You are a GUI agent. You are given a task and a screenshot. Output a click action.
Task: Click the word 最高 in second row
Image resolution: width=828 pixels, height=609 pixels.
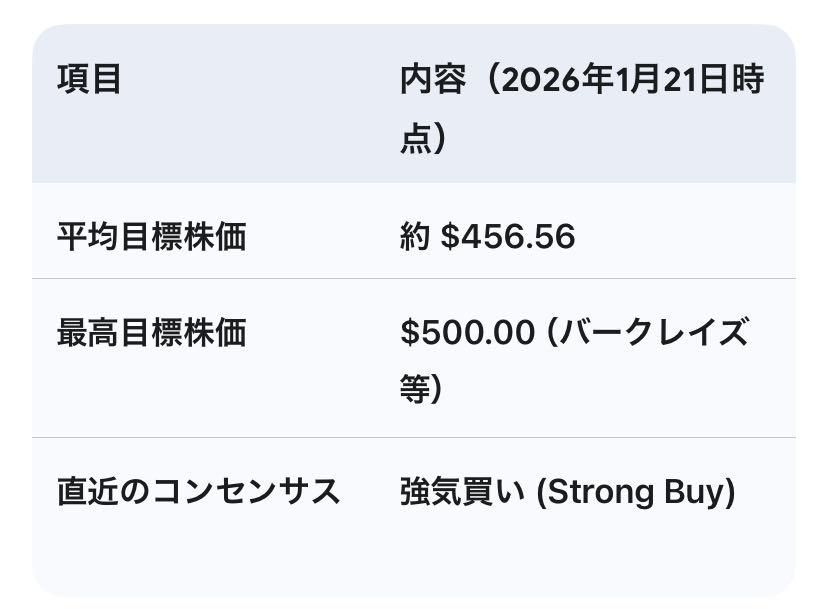pos(89,332)
